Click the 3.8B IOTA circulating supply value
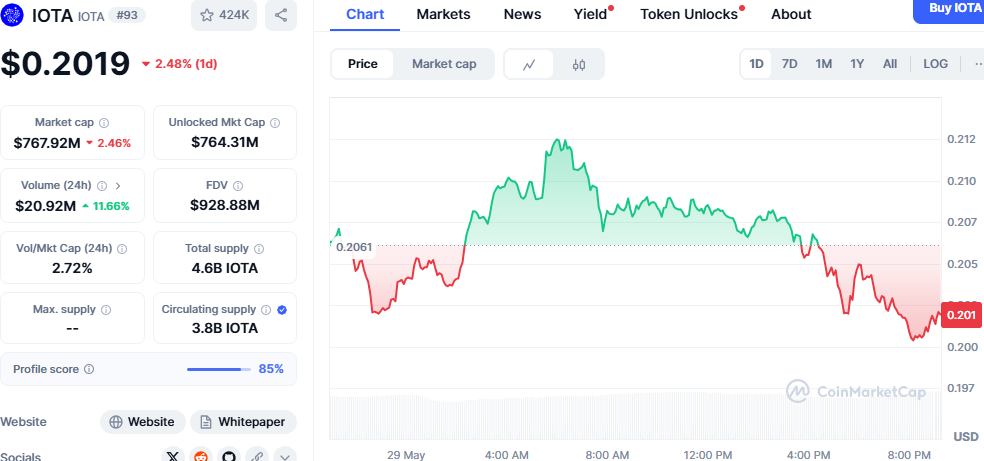Image resolution: width=984 pixels, height=461 pixels. tap(225, 328)
